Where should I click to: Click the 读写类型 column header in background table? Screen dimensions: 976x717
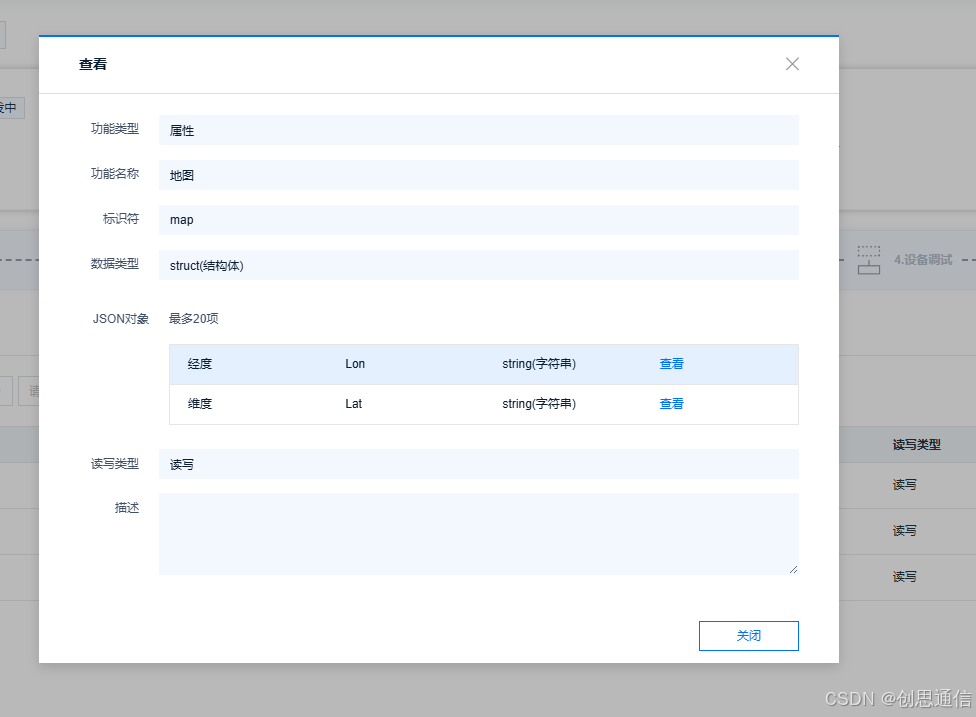916,444
